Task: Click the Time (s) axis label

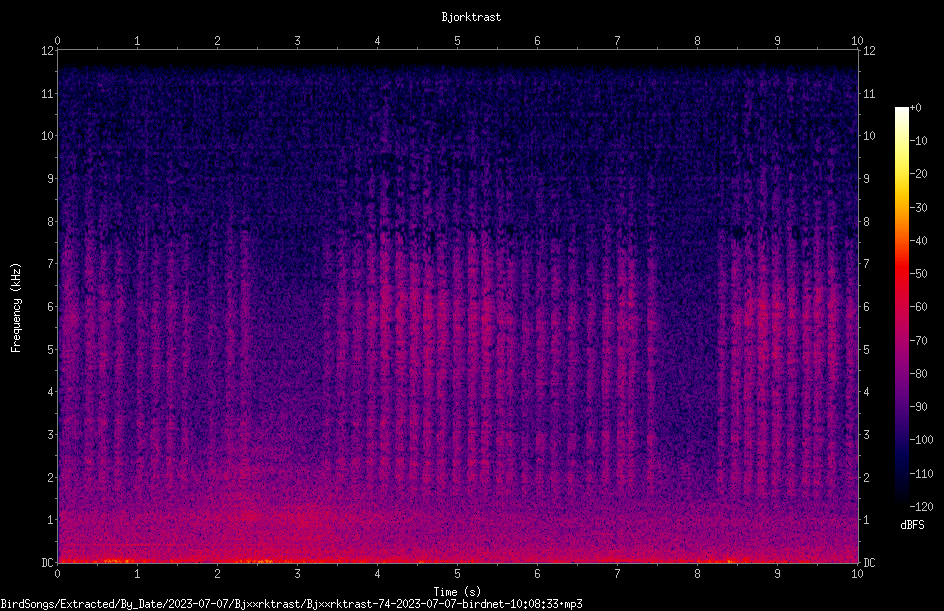Action: pyautogui.click(x=458, y=592)
